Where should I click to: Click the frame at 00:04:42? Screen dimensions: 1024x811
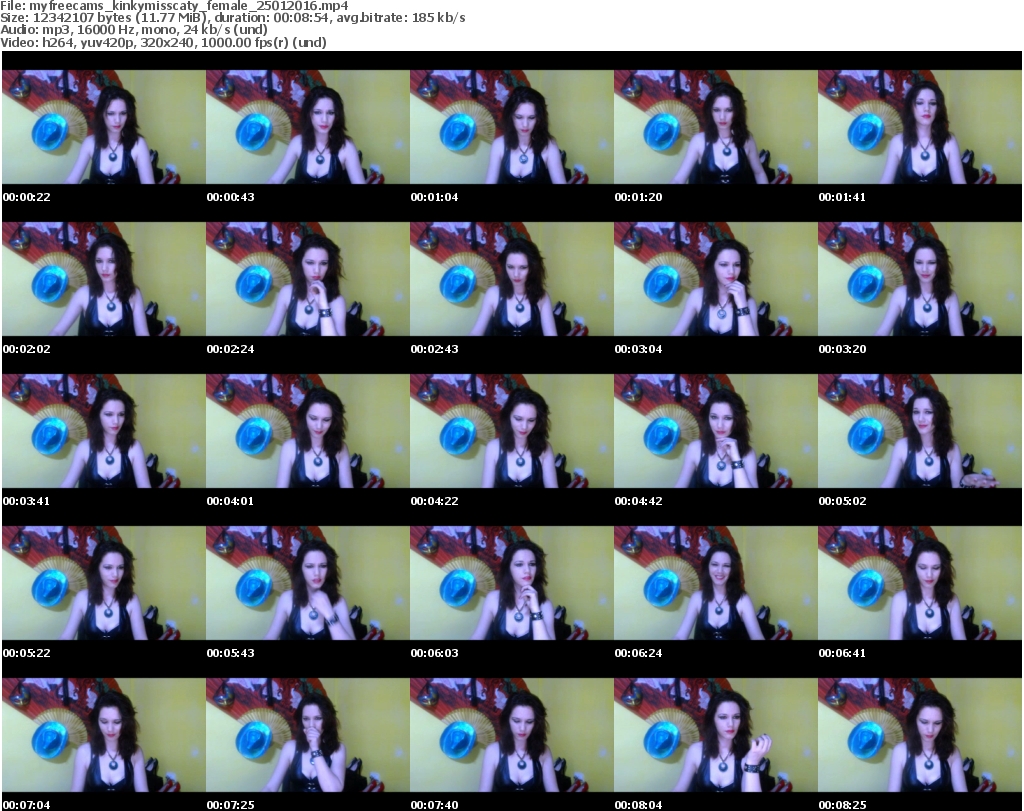tap(716, 431)
